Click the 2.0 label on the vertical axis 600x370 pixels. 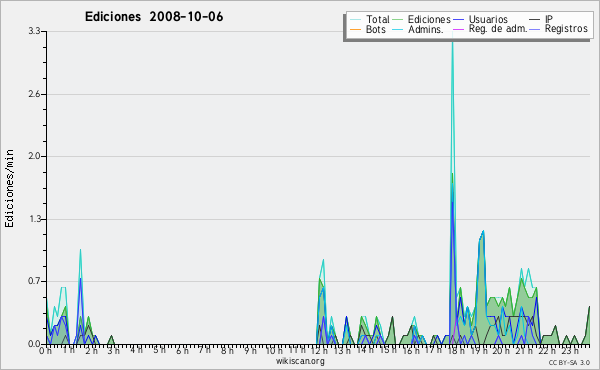click(x=34, y=156)
